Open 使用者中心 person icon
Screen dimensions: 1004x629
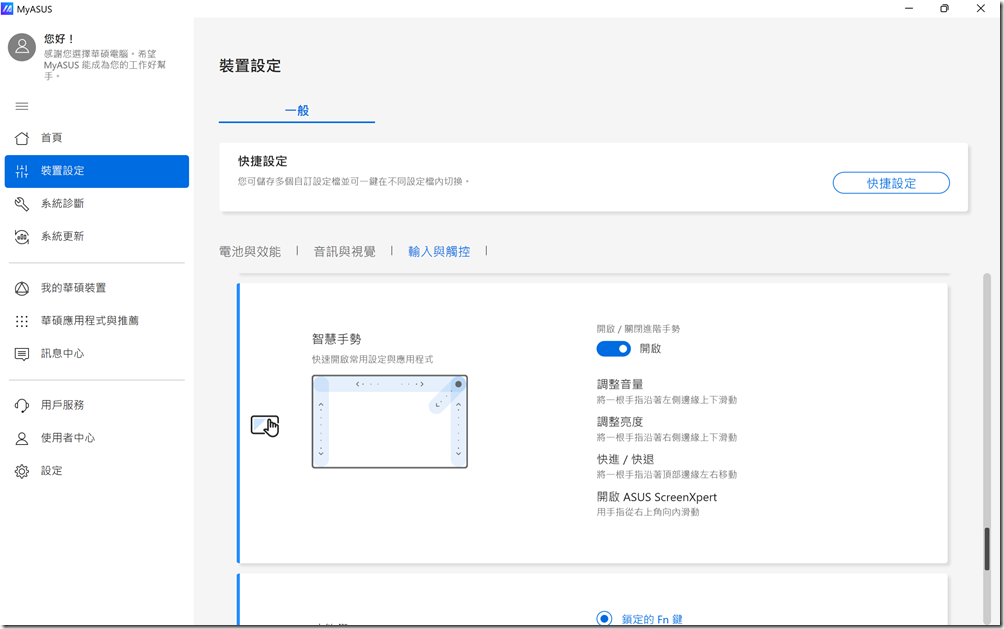22,438
